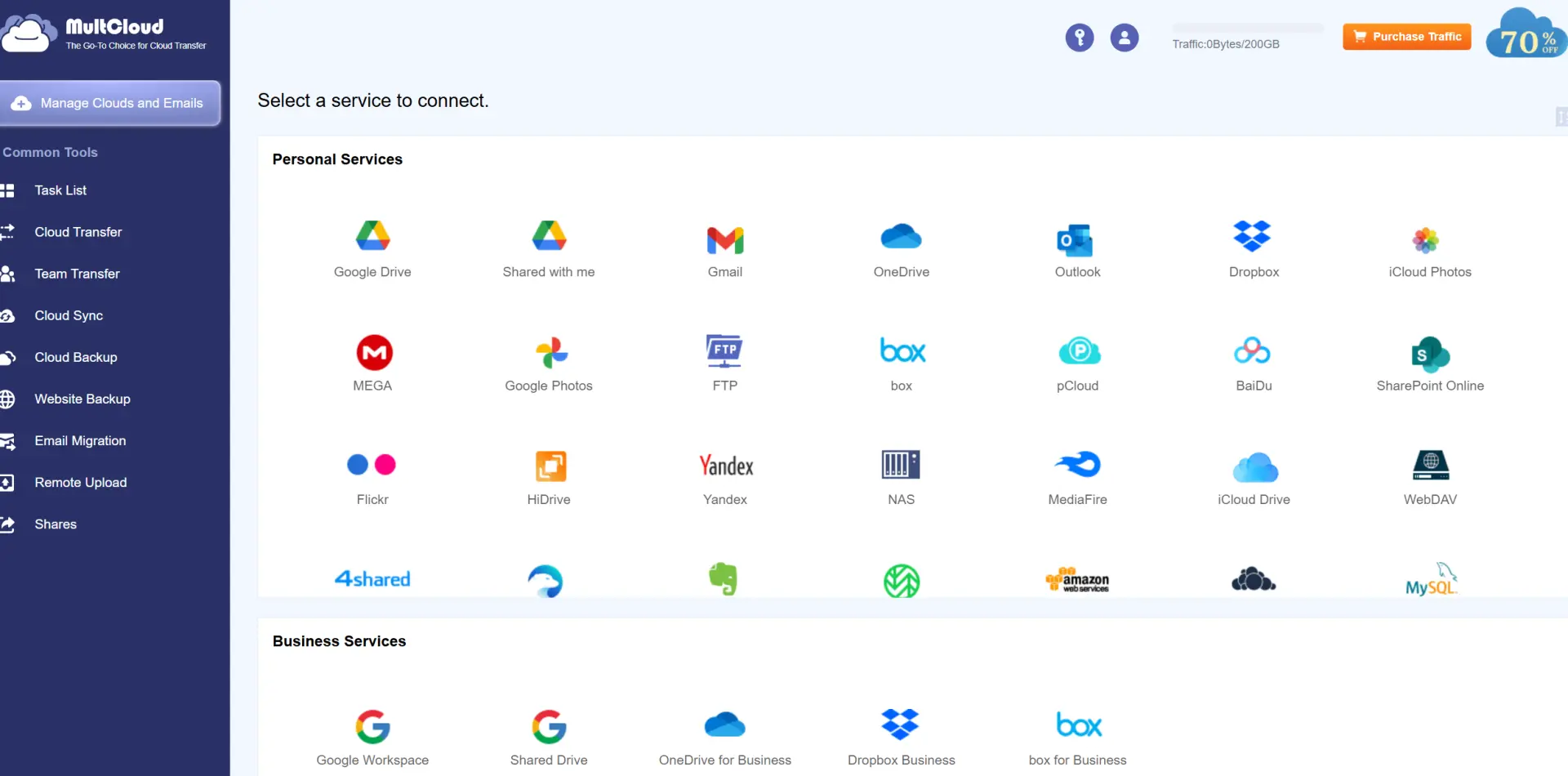Connect the Google Drive service
Image resolution: width=1568 pixels, height=776 pixels.
click(372, 249)
